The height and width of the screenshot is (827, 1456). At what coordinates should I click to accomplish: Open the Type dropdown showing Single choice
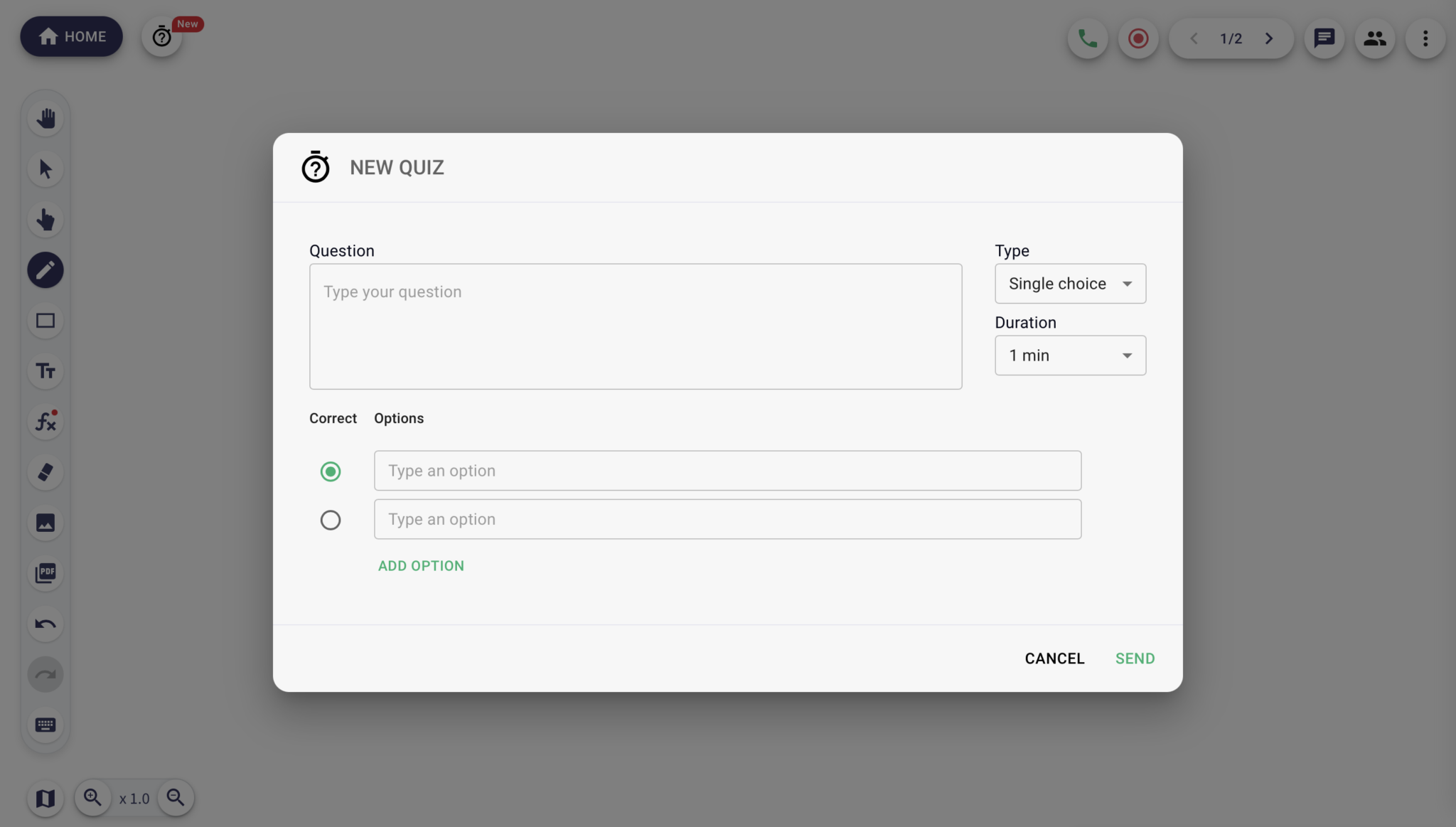click(x=1070, y=284)
